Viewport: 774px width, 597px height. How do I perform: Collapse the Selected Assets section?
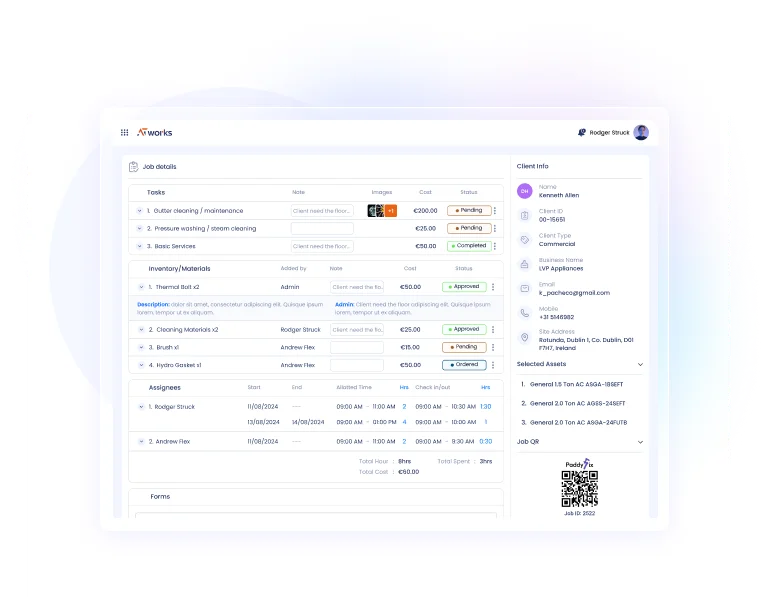pos(640,364)
